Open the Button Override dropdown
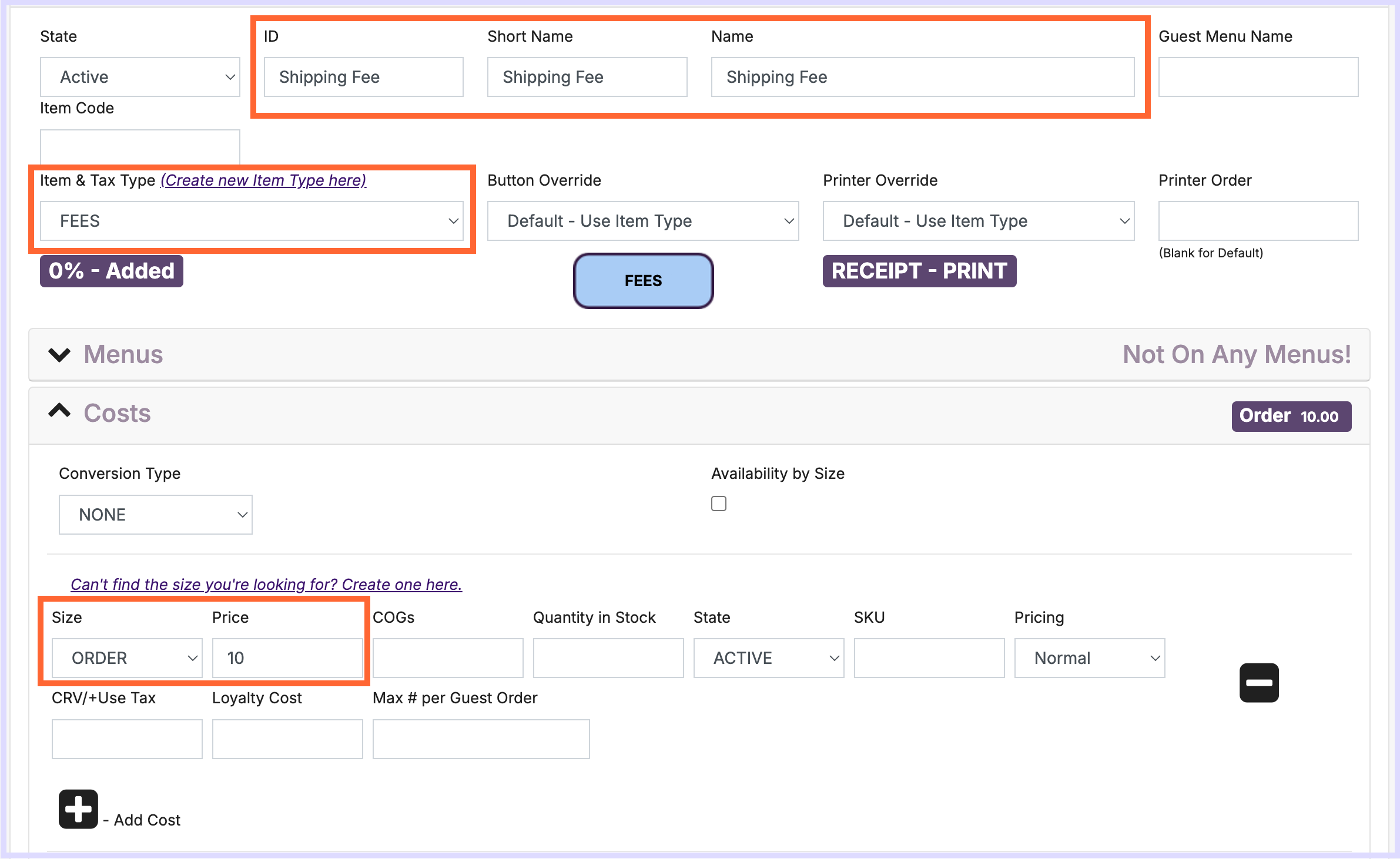 click(x=642, y=221)
